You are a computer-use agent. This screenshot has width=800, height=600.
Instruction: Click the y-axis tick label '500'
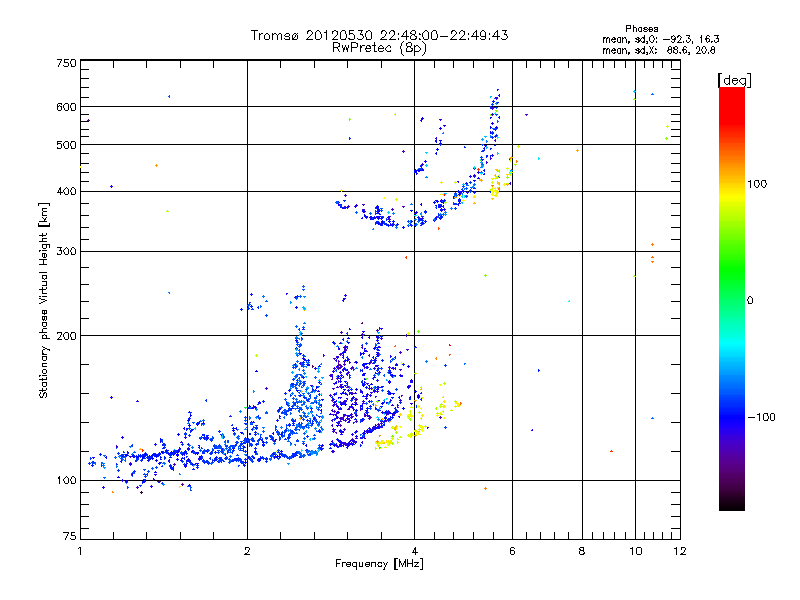[x=66, y=145]
